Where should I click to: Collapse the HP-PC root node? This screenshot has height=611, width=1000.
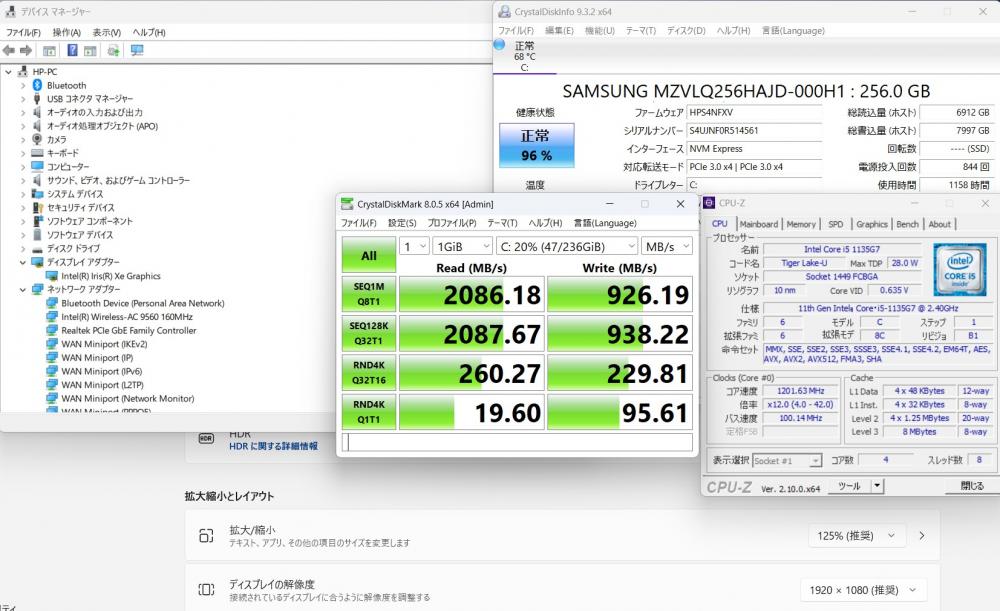pyautogui.click(x=9, y=72)
